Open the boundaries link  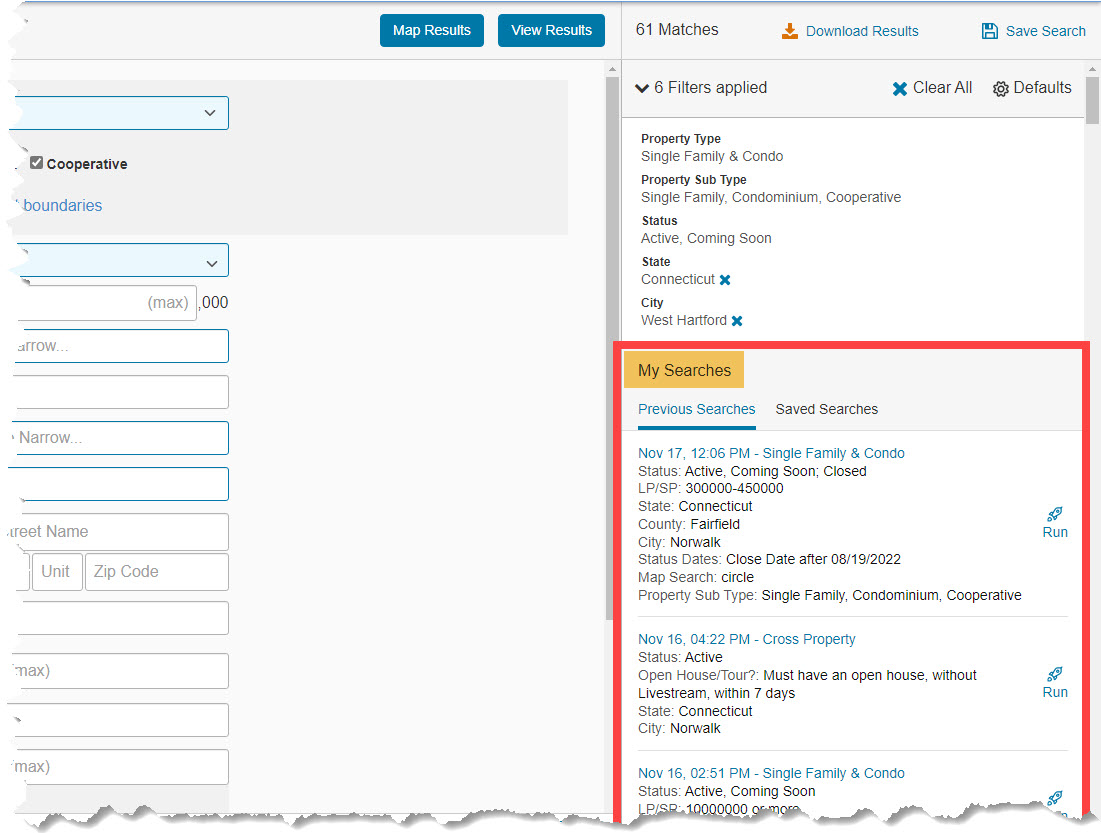(x=62, y=205)
